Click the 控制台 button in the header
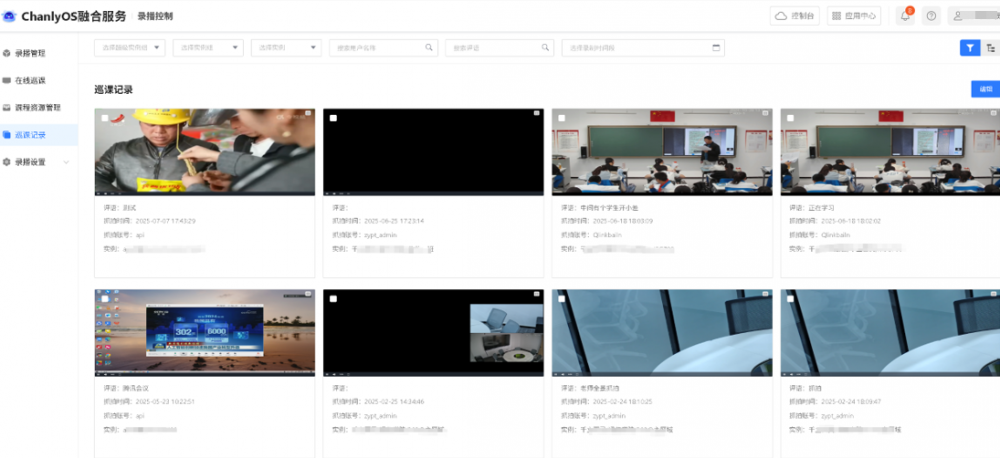 click(x=795, y=16)
